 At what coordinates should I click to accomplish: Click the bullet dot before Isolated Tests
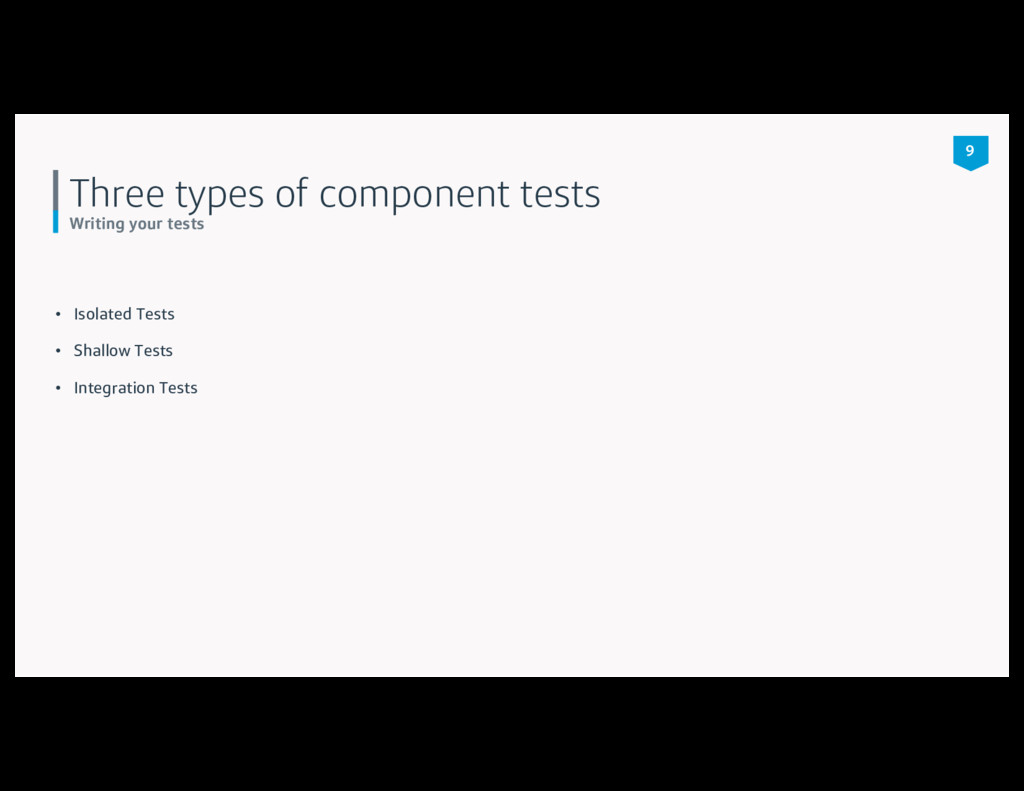[58, 314]
